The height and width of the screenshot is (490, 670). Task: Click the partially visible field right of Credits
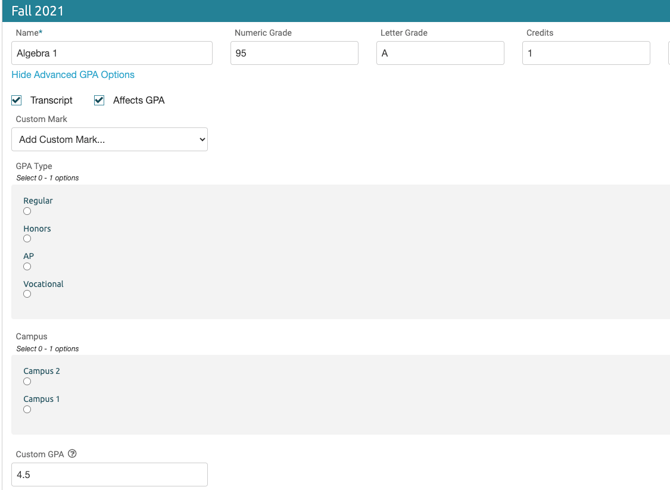point(668,53)
